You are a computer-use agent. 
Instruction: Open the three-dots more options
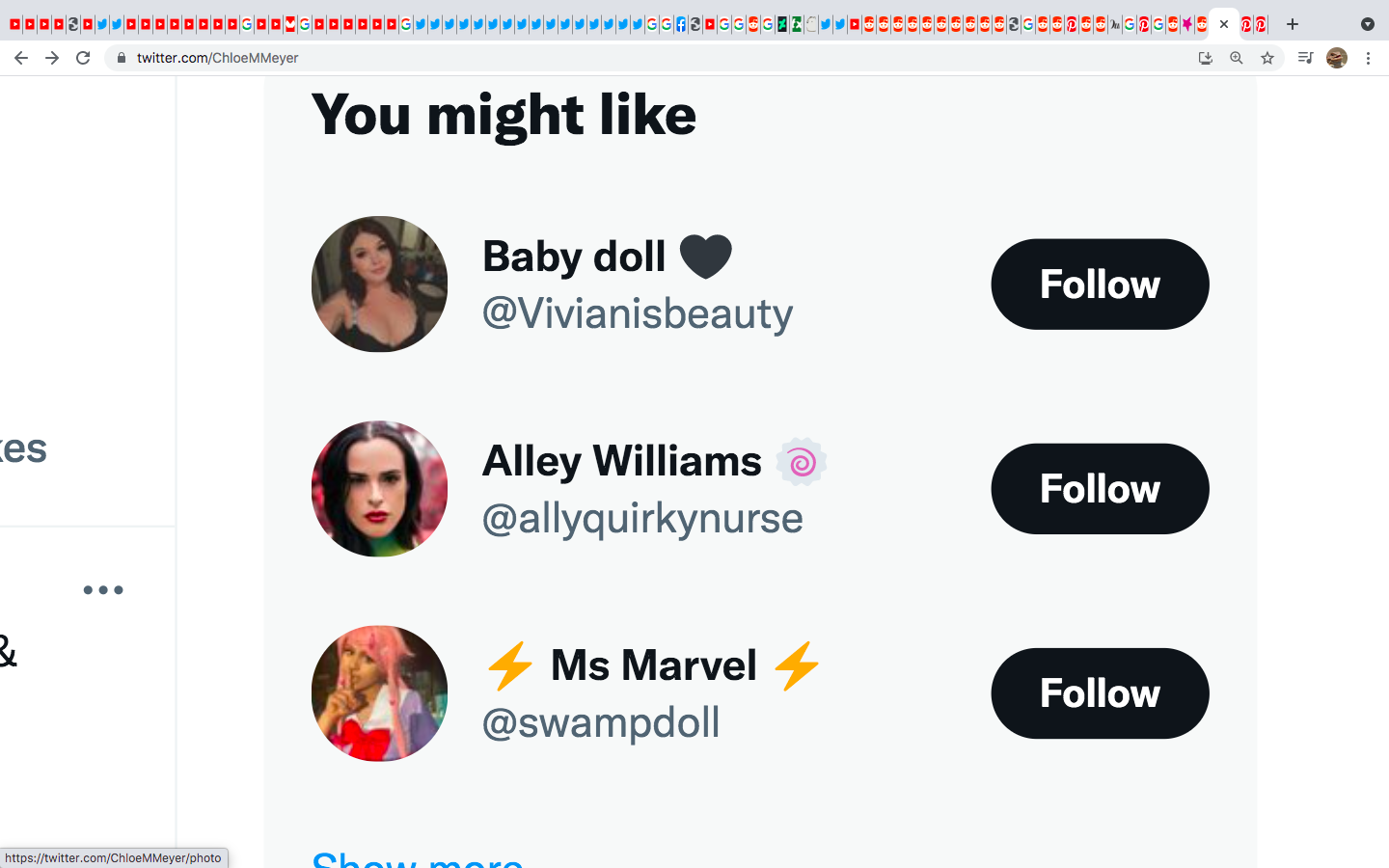103,590
